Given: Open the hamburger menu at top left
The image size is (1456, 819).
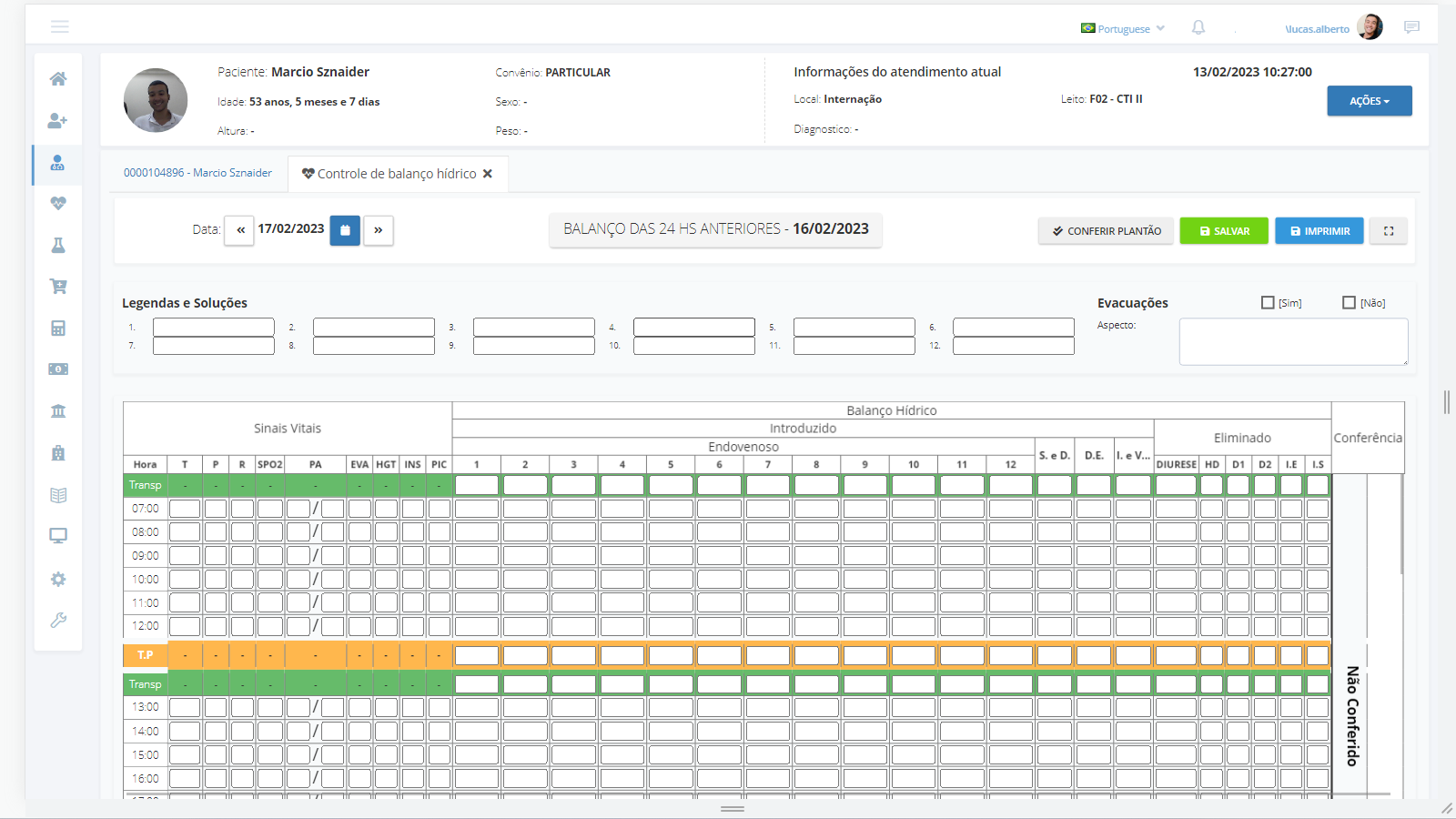Looking at the screenshot, I should point(60,27).
